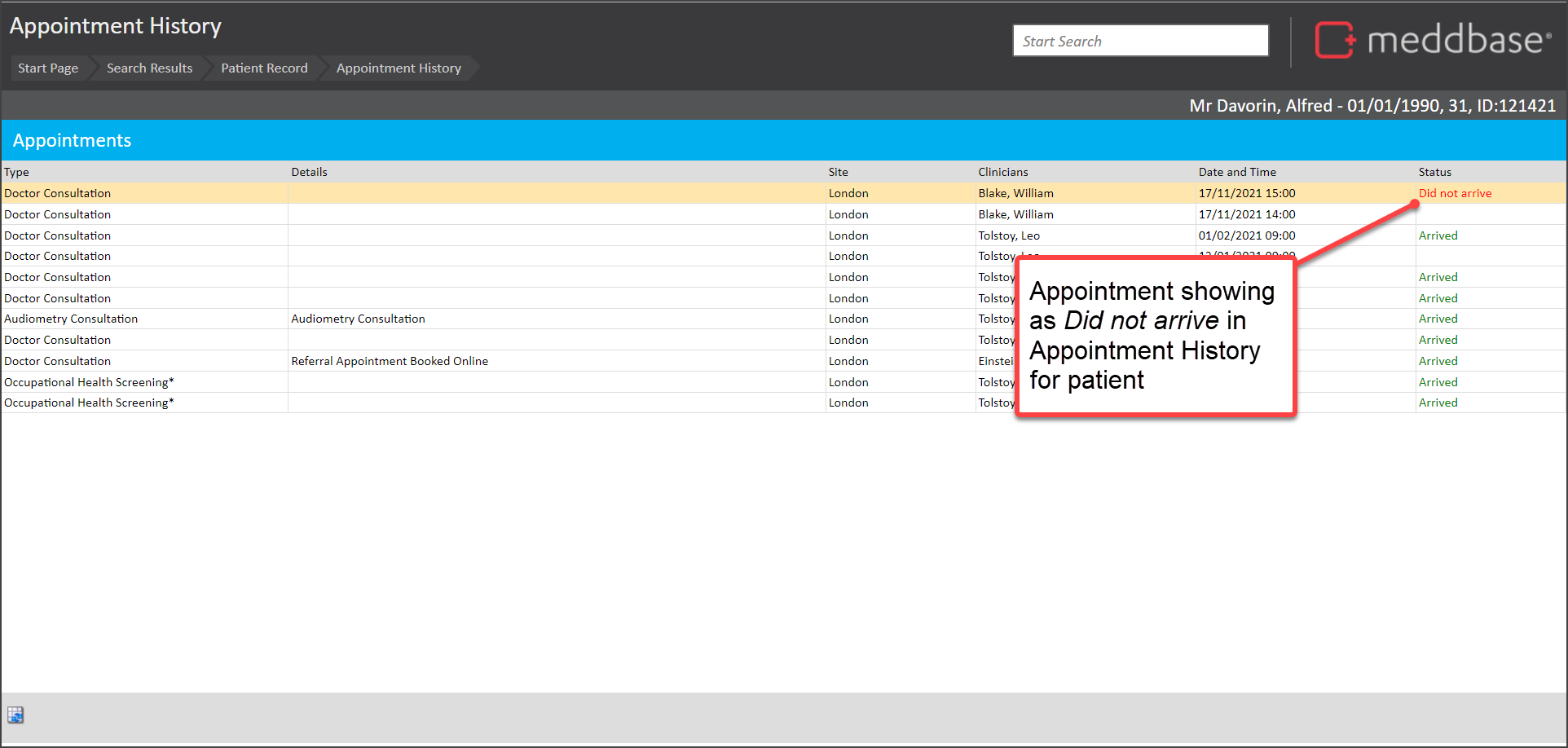Image resolution: width=1568 pixels, height=748 pixels.
Task: Click the export spreadsheet icon at bottom left
Action: (x=15, y=715)
